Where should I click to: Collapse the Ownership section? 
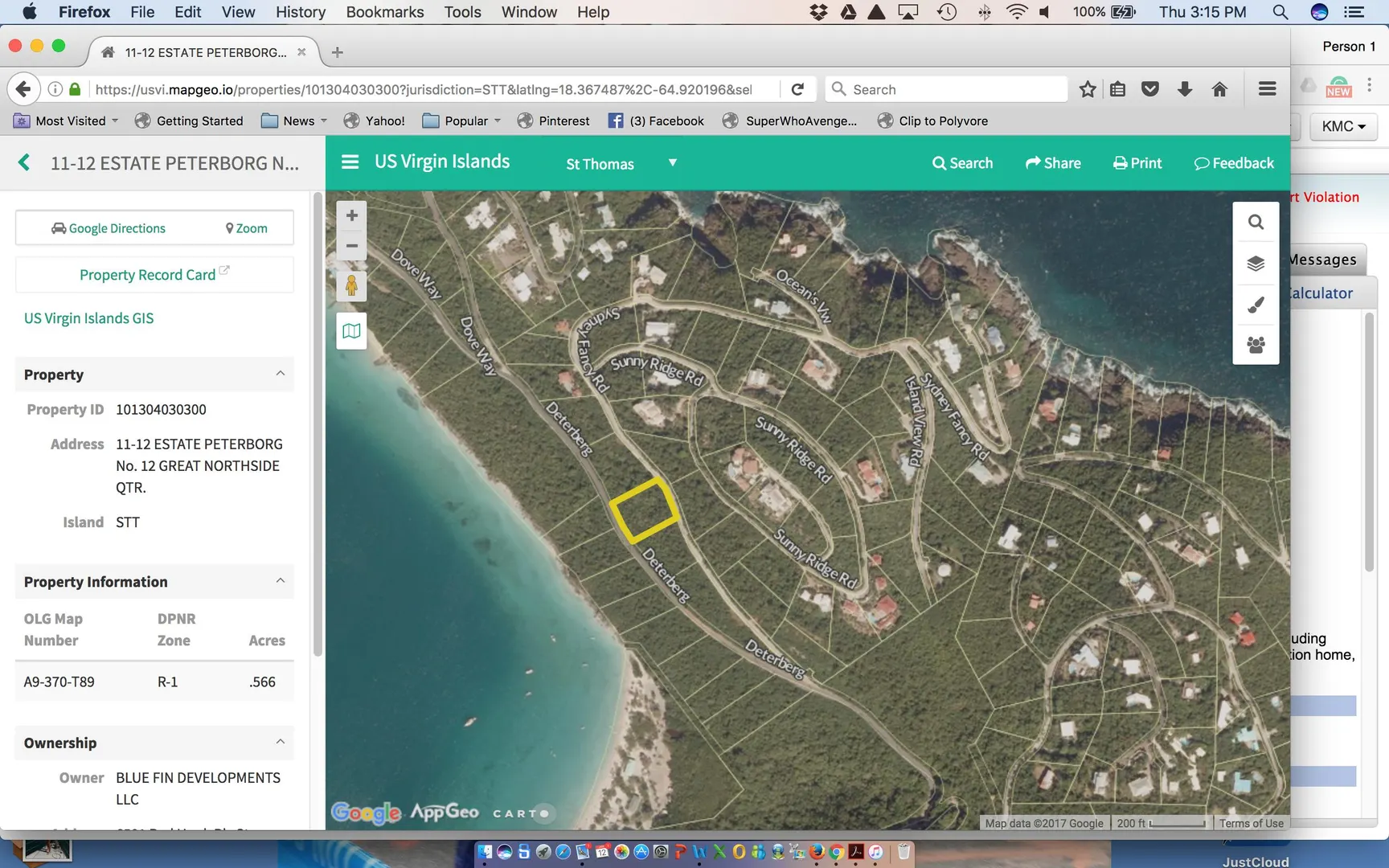point(280,742)
